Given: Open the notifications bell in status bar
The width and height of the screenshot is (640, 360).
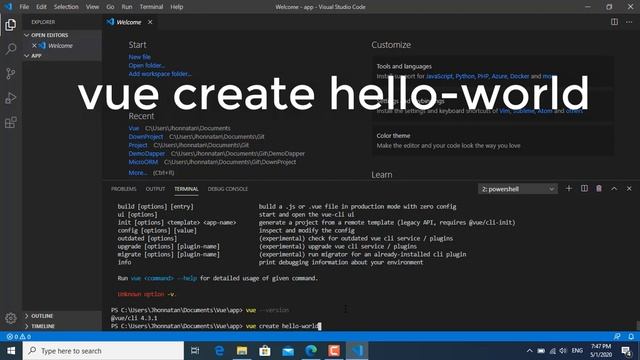Looking at the screenshot, I should [x=631, y=337].
